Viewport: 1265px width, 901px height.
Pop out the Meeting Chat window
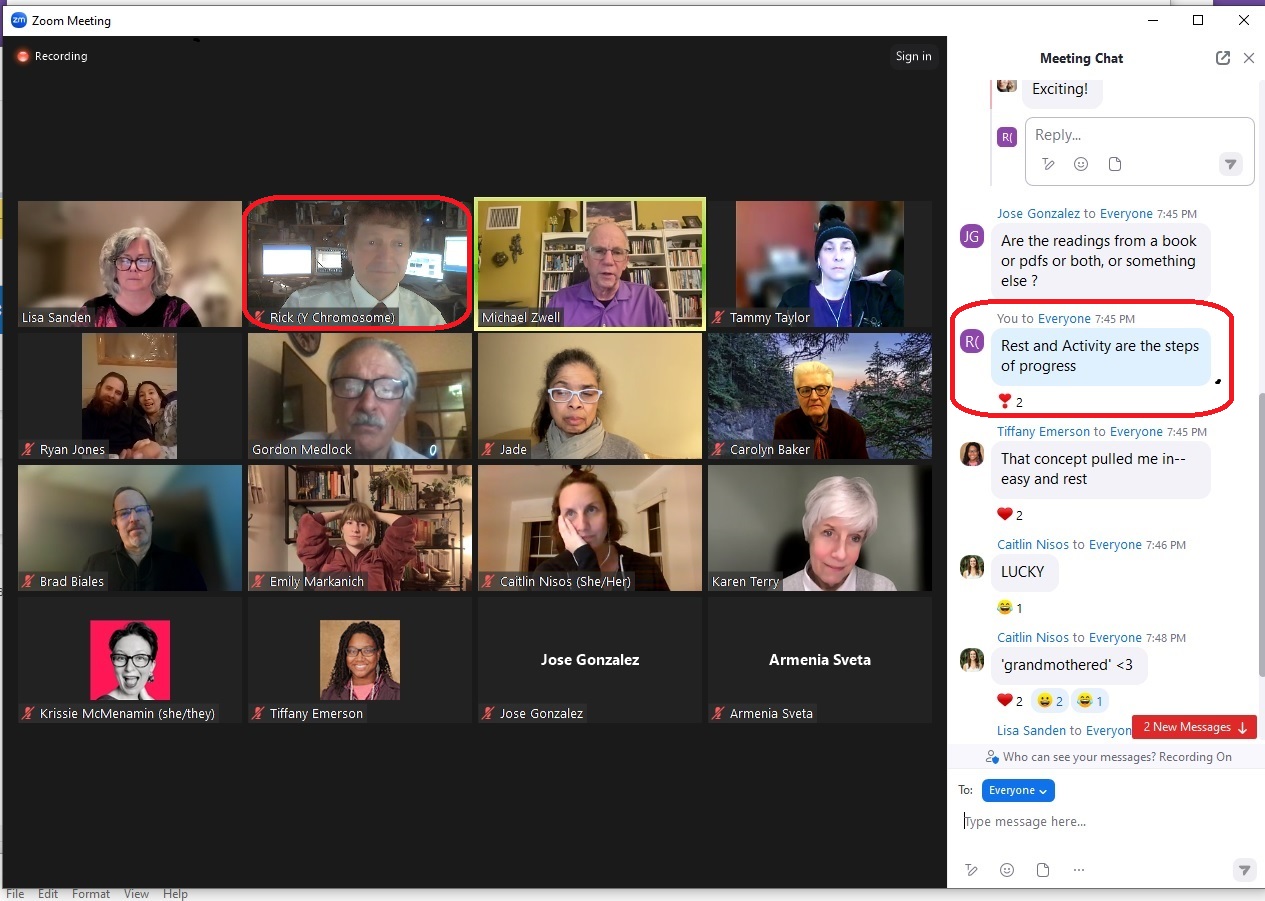coord(1222,58)
